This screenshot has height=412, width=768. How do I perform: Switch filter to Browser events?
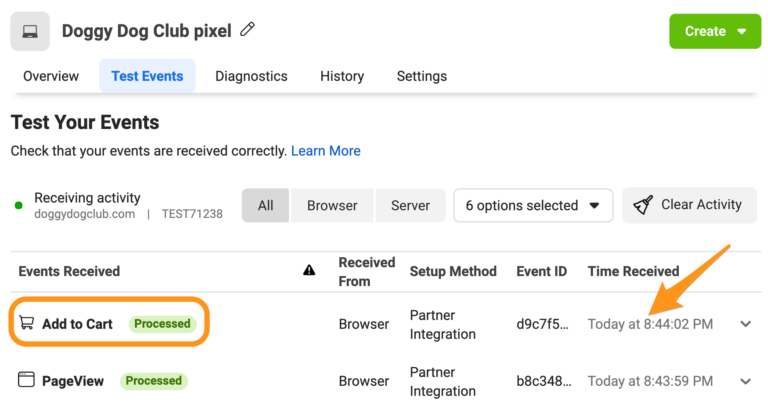(332, 205)
